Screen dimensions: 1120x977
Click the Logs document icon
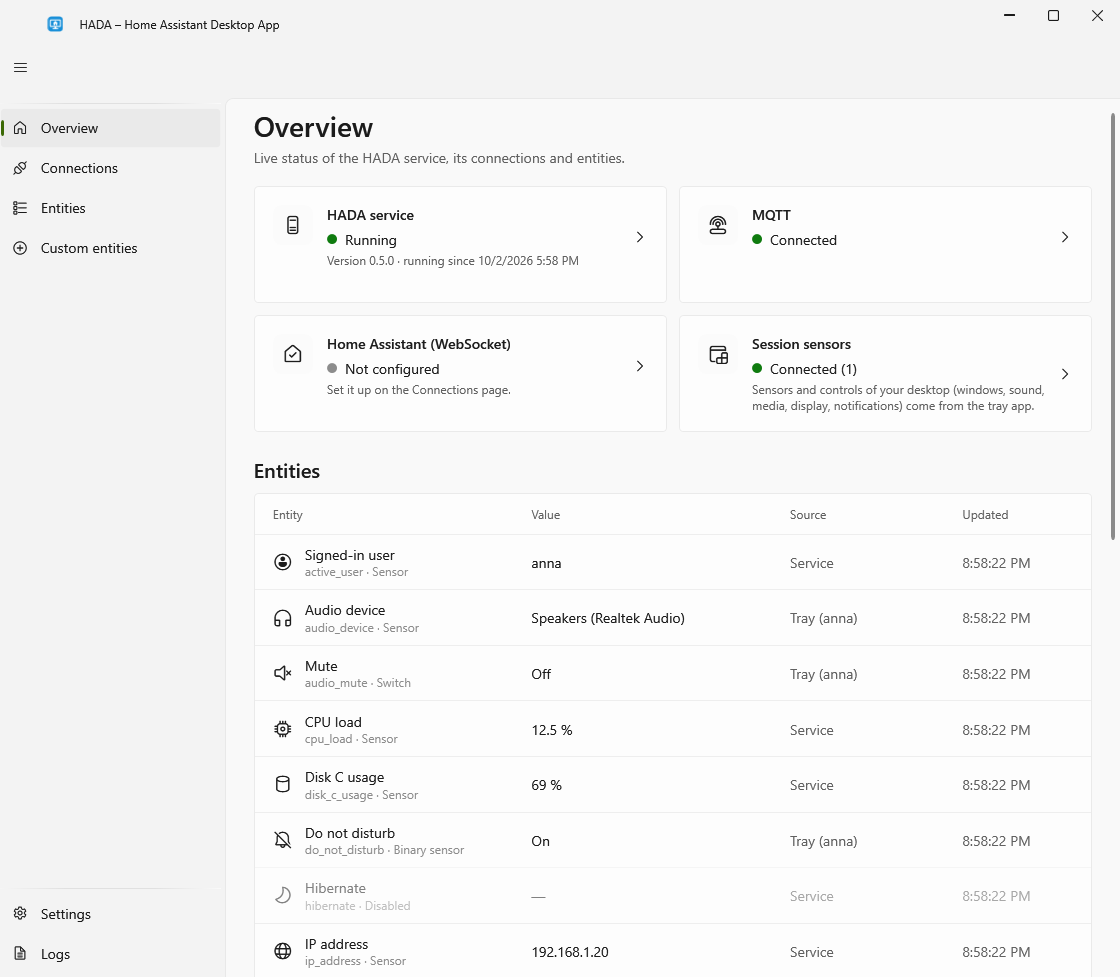point(20,953)
